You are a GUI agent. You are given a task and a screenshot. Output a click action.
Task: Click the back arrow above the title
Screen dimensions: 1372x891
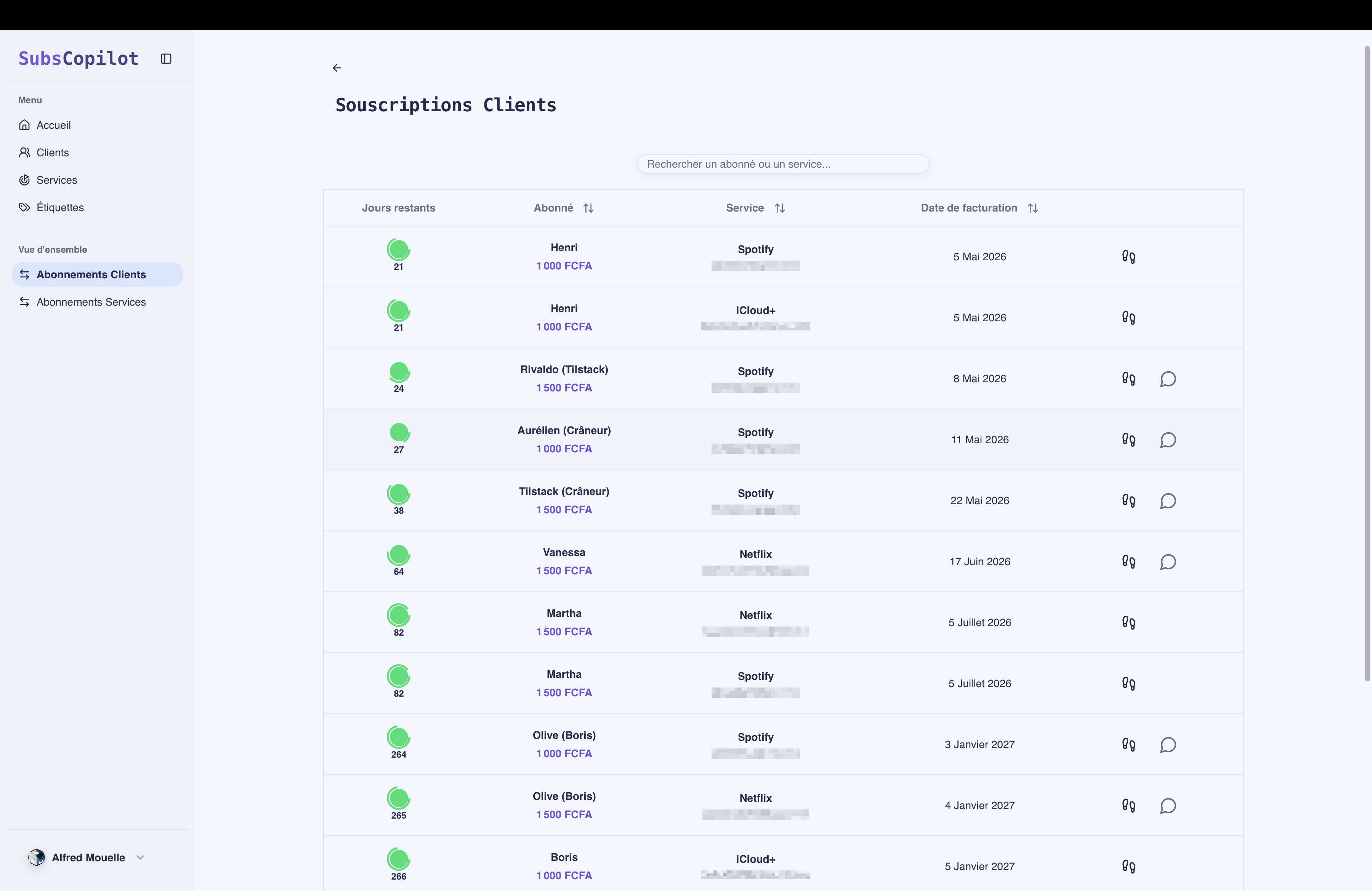coord(337,68)
